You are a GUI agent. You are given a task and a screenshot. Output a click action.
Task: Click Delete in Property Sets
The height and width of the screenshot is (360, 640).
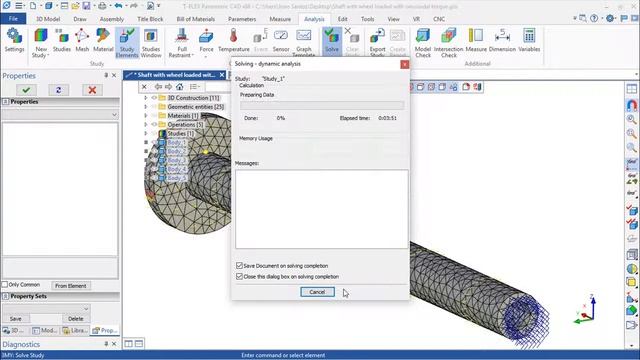click(76, 319)
